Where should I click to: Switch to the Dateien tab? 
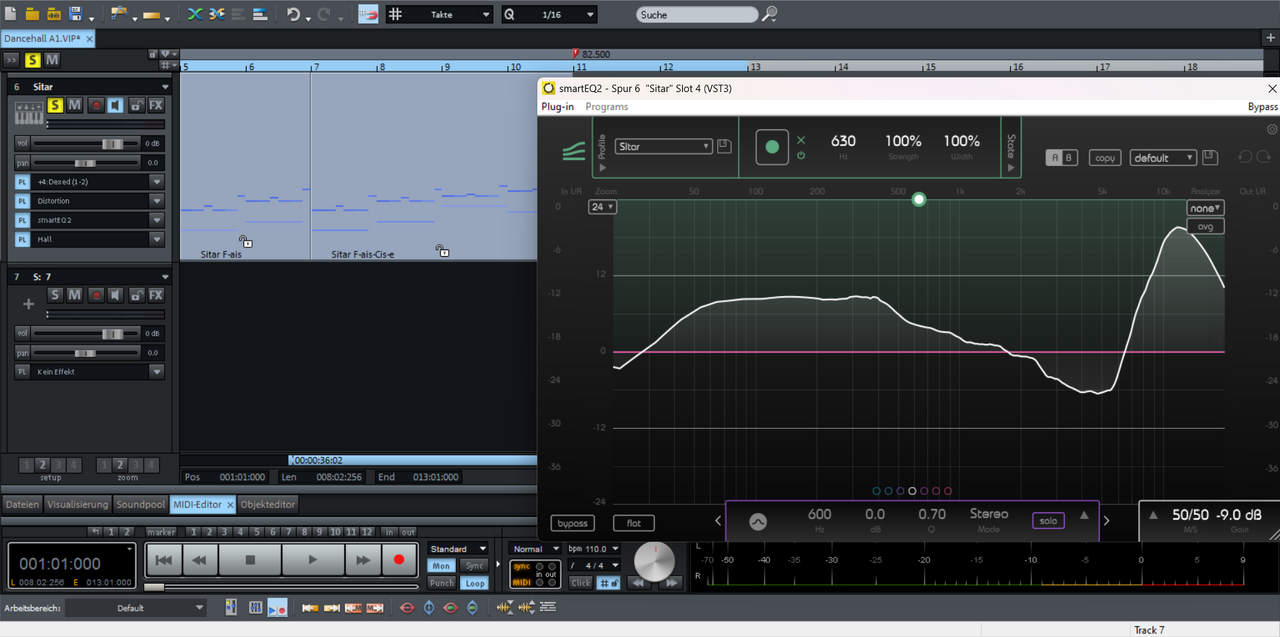click(x=22, y=505)
